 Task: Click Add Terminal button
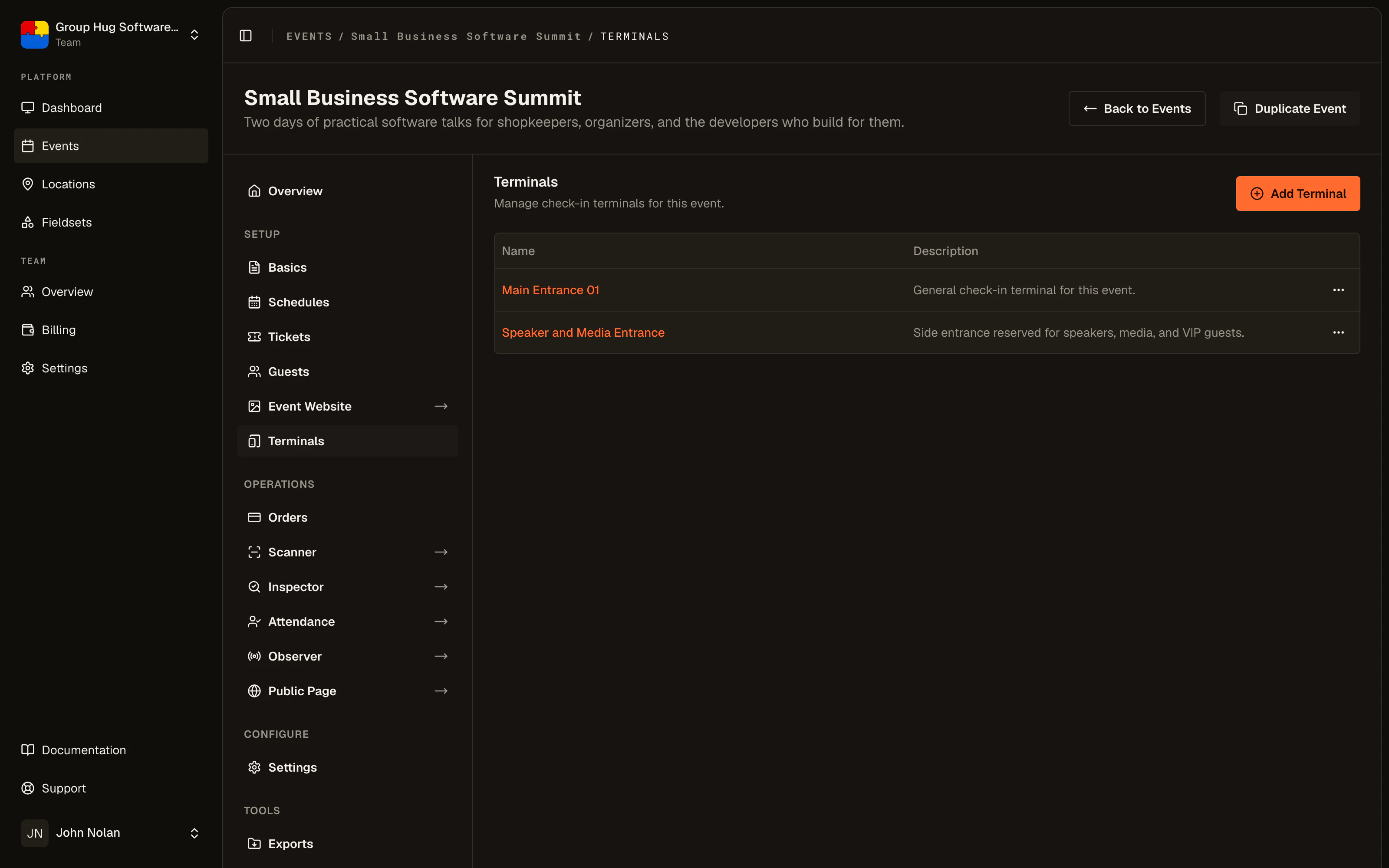tap(1298, 194)
